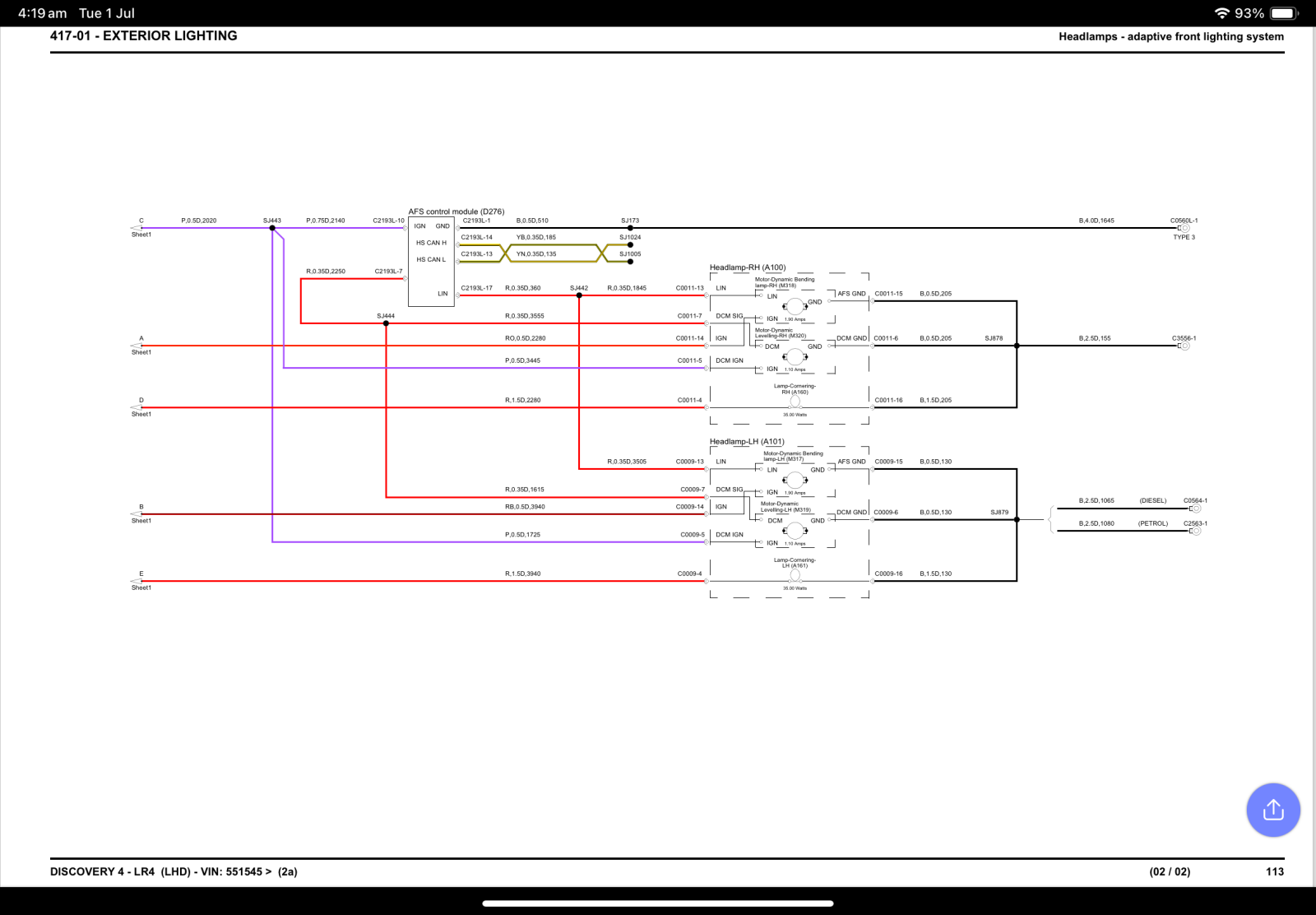Tap splice node SJ1005 dot
Image resolution: width=1316 pixels, height=915 pixels.
pyautogui.click(x=630, y=262)
